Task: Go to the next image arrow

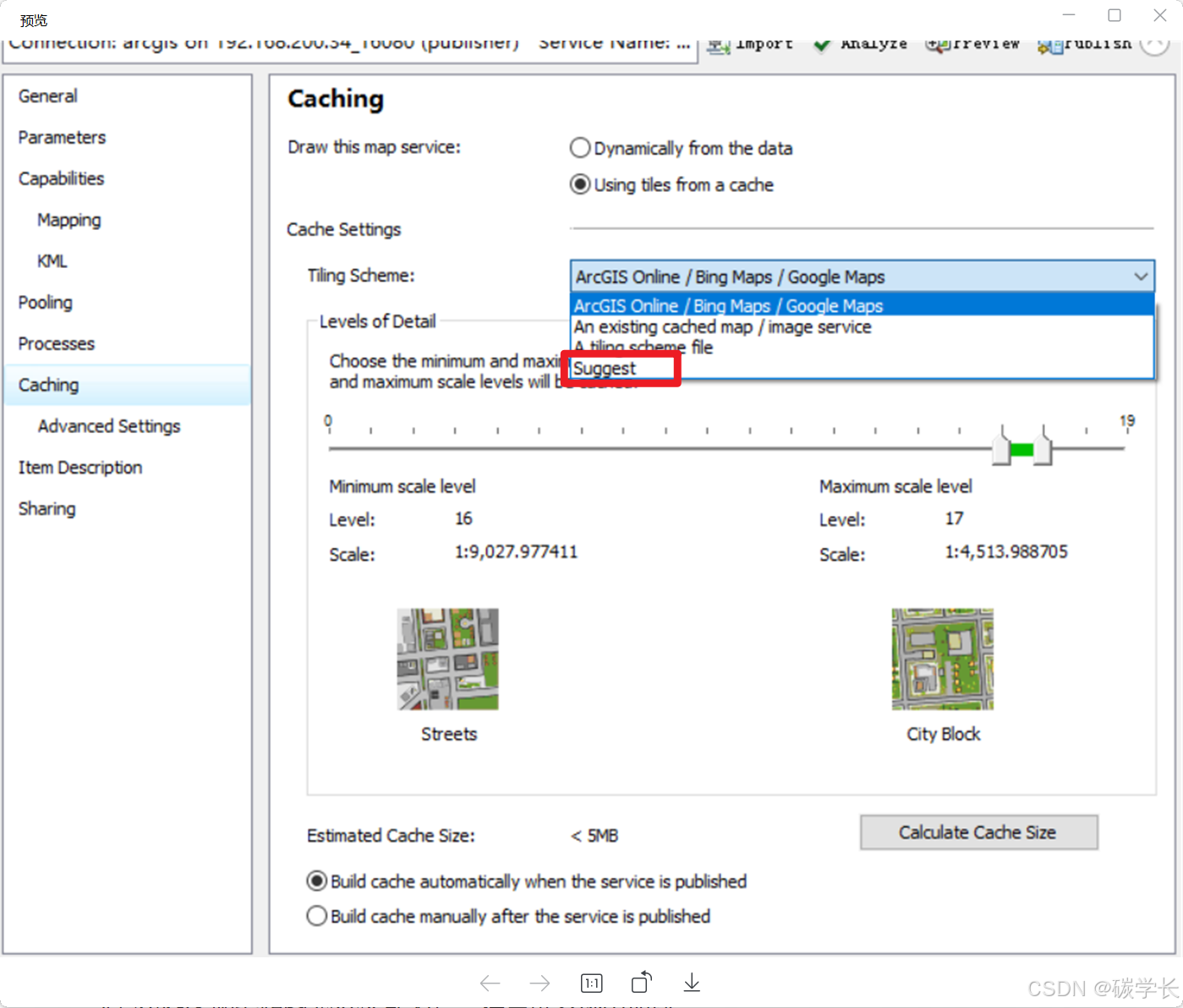Action: tap(539, 983)
